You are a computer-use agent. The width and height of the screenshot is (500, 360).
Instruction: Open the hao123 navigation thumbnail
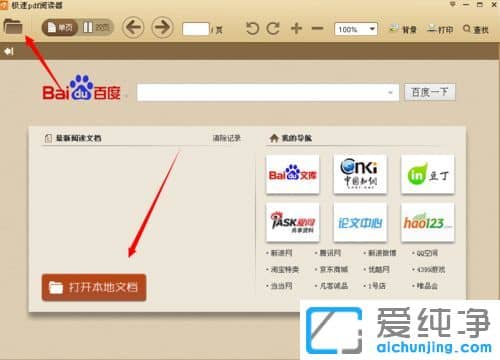pyautogui.click(x=428, y=222)
